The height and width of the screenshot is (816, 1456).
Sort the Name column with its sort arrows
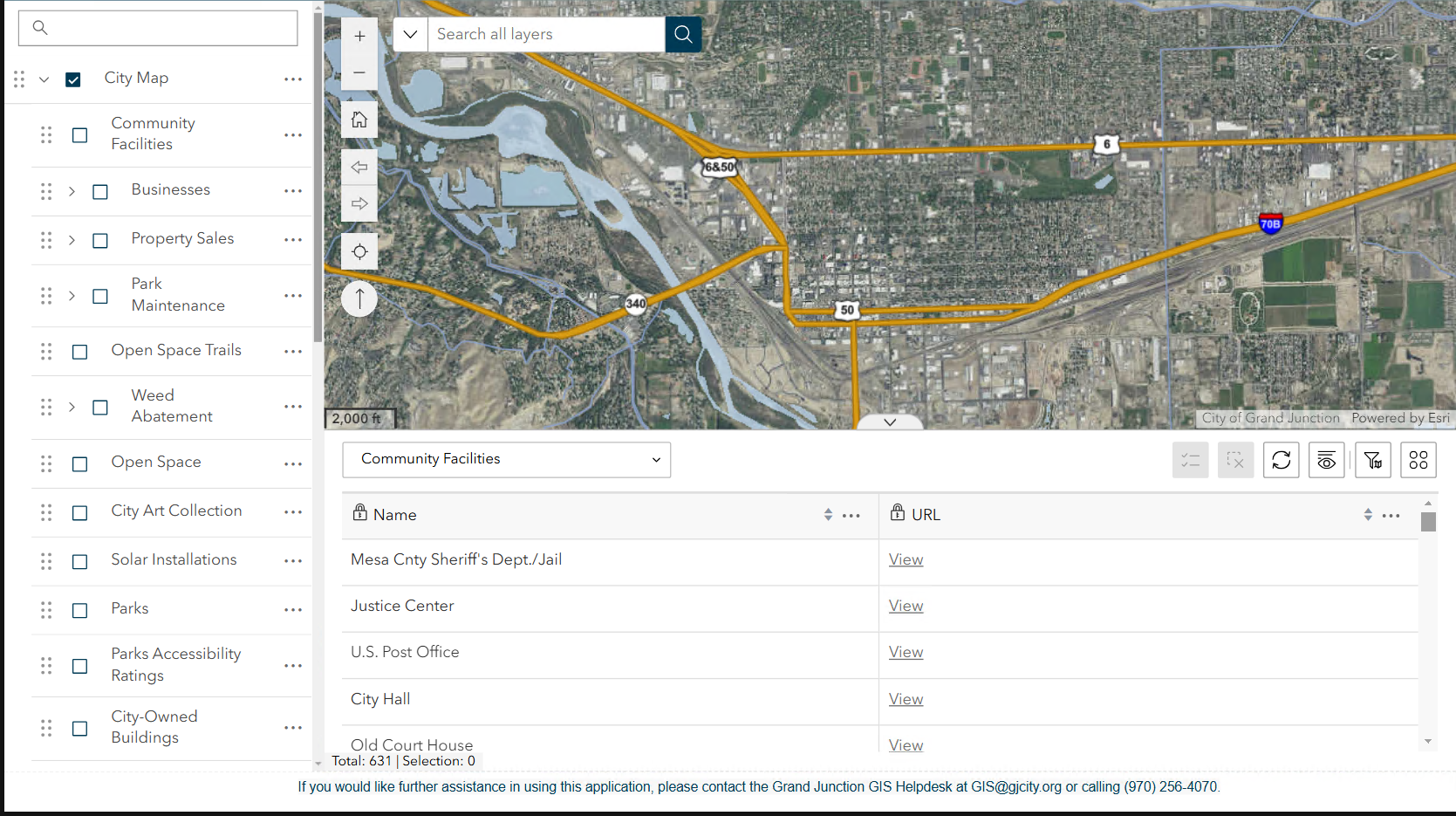click(x=828, y=514)
